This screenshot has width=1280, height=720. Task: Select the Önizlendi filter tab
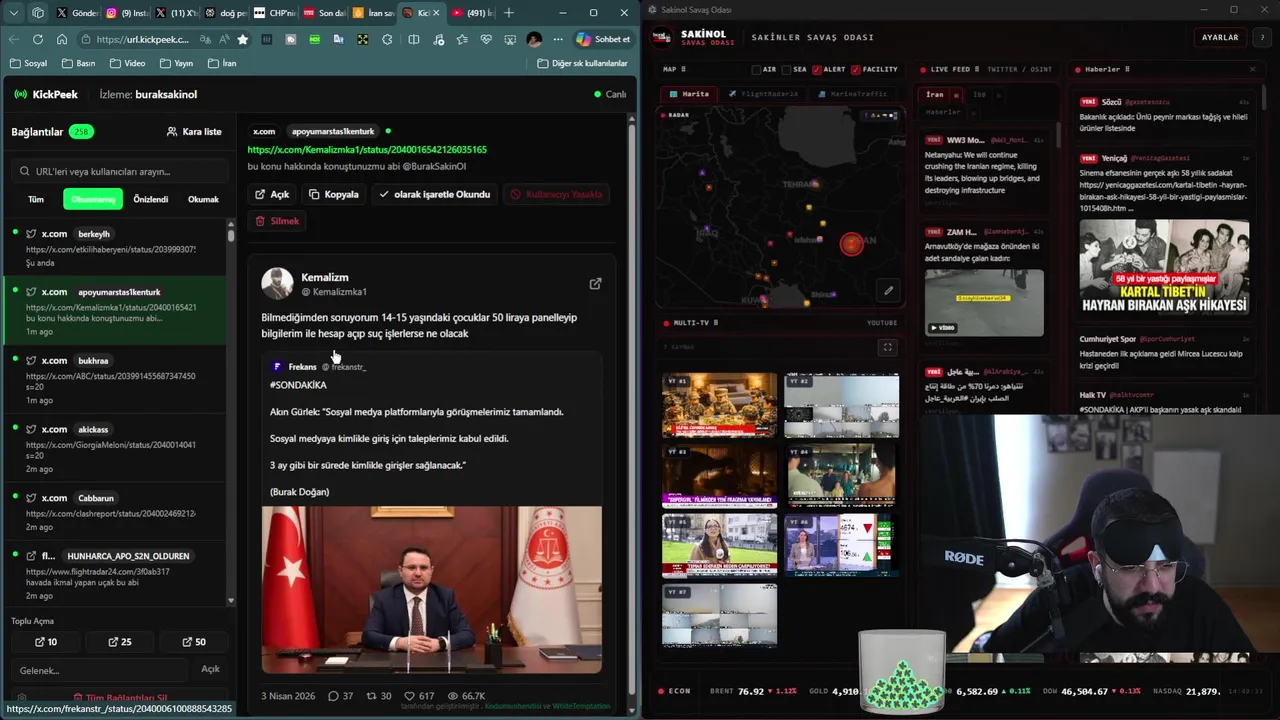point(151,199)
